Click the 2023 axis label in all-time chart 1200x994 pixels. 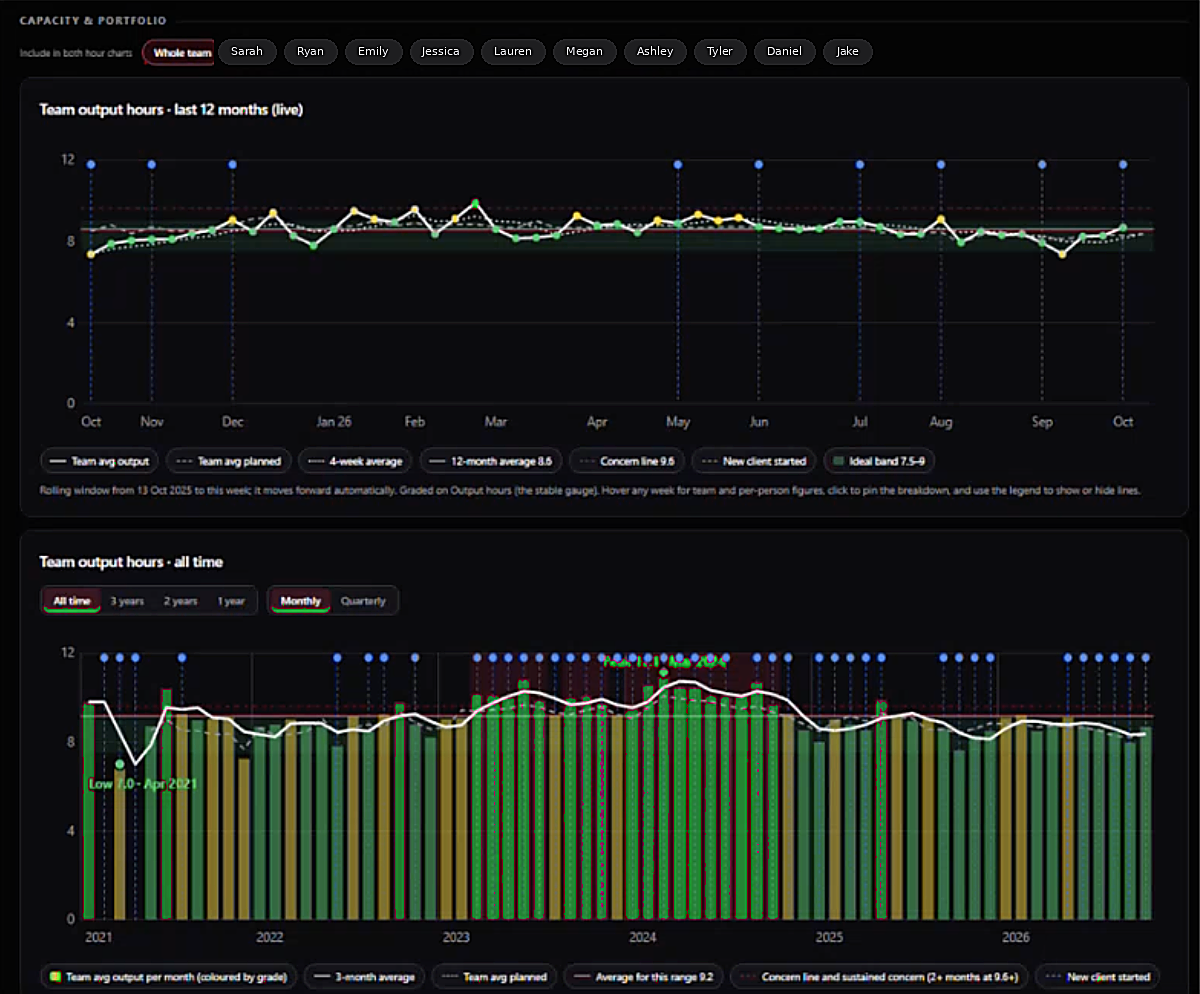tap(456, 937)
